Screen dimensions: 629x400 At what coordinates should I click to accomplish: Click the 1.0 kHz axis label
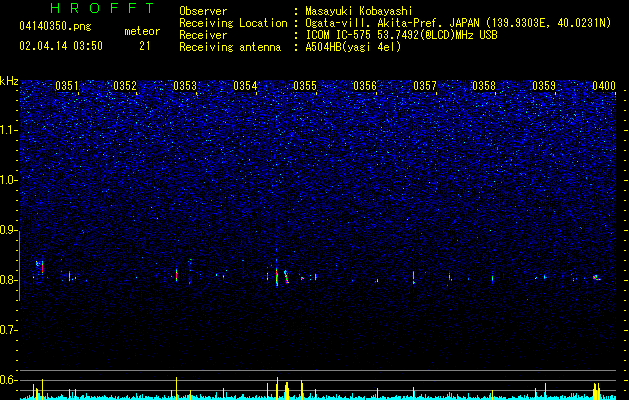pos(9,180)
